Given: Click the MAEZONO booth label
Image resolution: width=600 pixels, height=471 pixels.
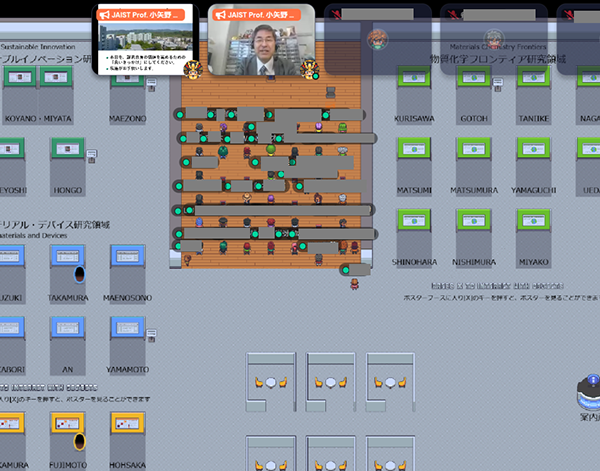Looking at the screenshot, I should click(127, 119).
